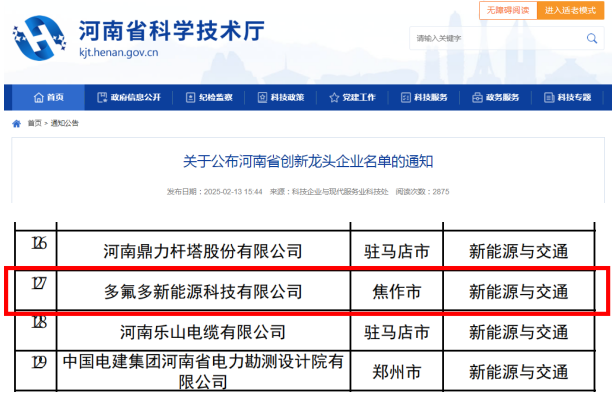Screen dimensions: 612x393
Task: Select cell 中国电建集团河南省电力勘测设计院有限公司
Action: click(x=203, y=371)
